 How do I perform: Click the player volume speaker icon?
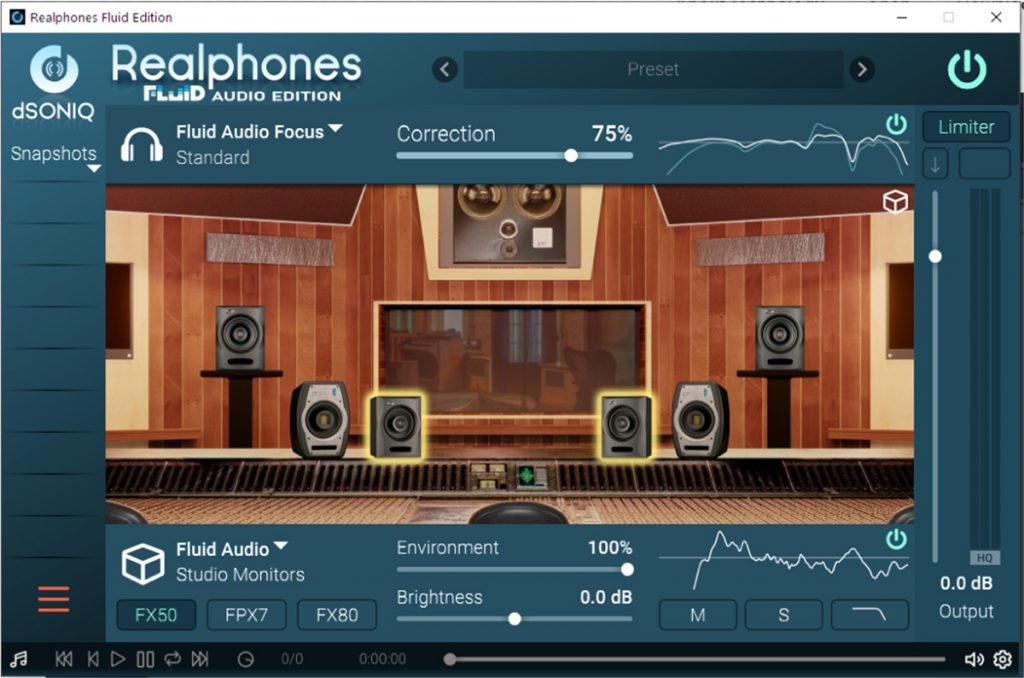point(974,660)
